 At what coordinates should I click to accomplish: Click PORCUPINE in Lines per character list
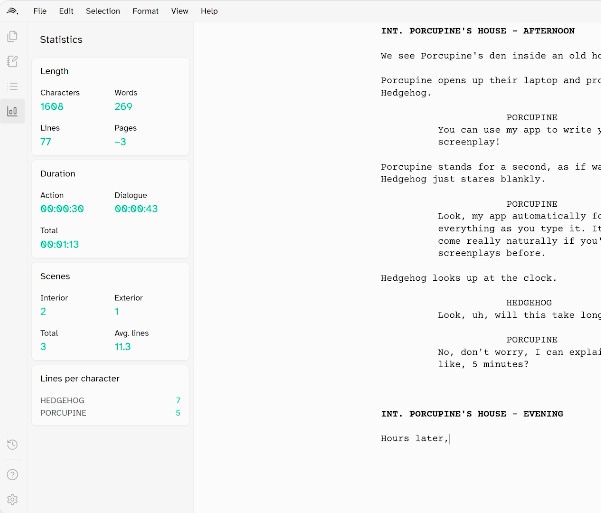(63, 412)
